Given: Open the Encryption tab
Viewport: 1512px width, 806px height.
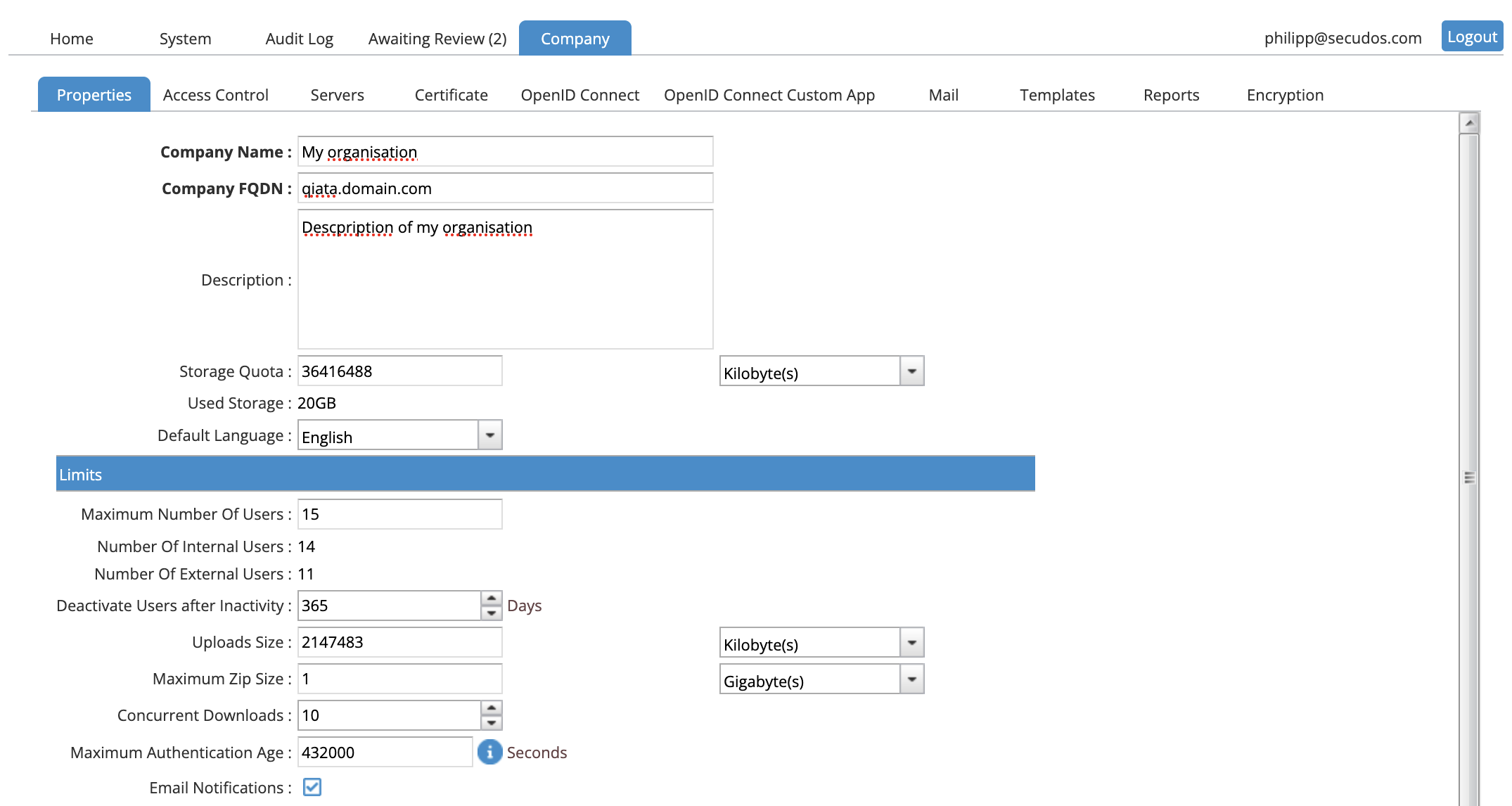Looking at the screenshot, I should click(1285, 95).
